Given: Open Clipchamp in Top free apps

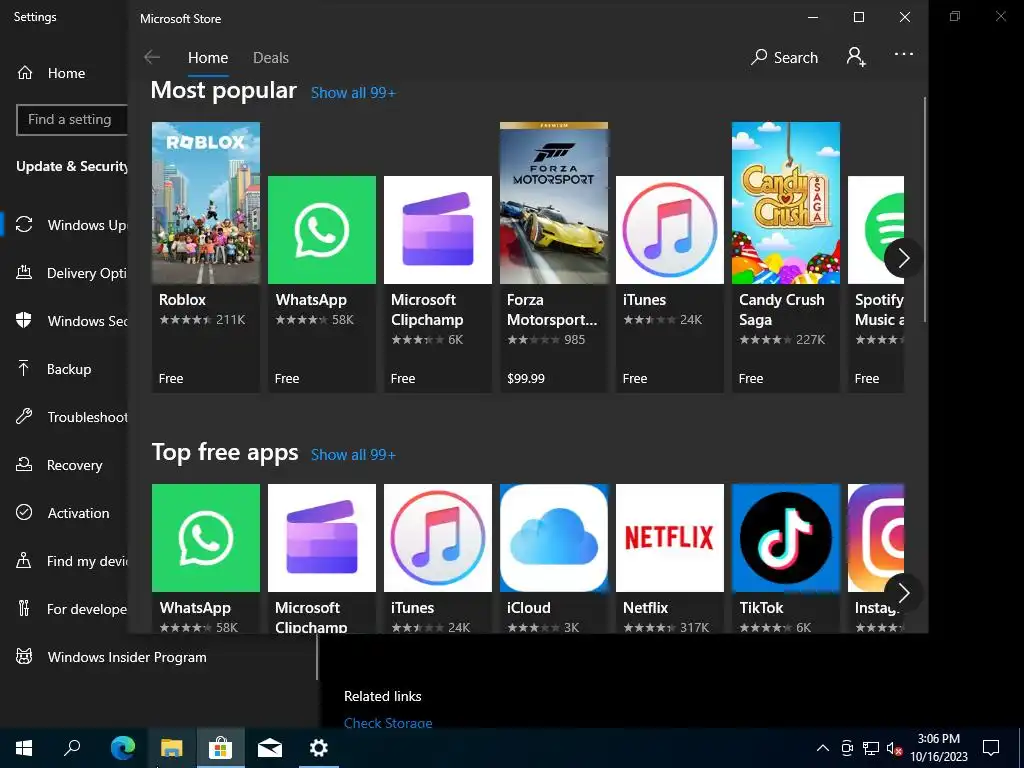Looking at the screenshot, I should [322, 558].
